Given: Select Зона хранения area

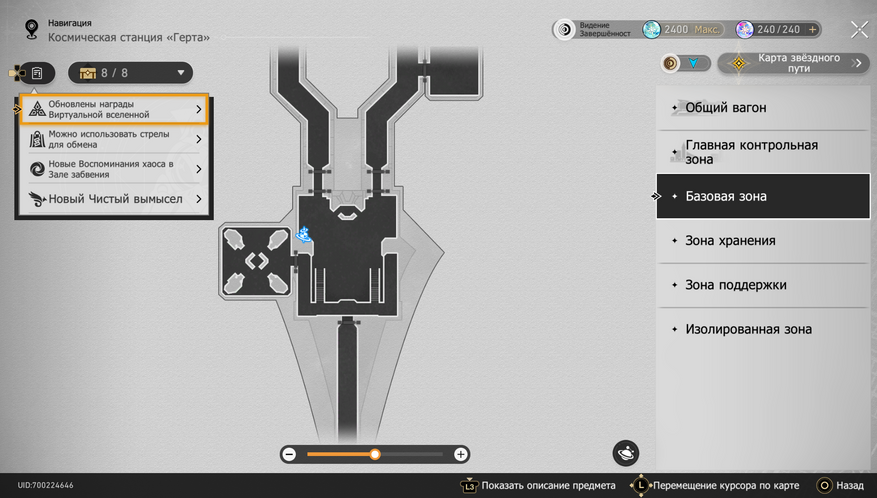Looking at the screenshot, I should tap(763, 241).
